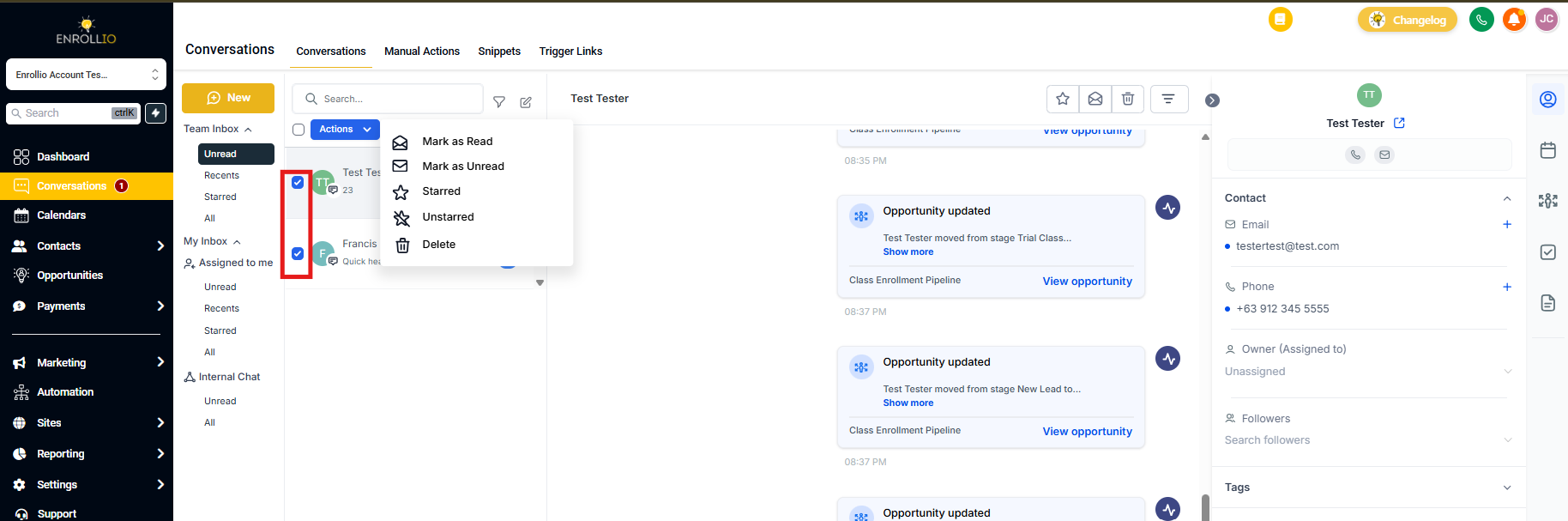This screenshot has width=1568, height=521.
Task: Click the green phone dialer icon
Action: 1481,19
